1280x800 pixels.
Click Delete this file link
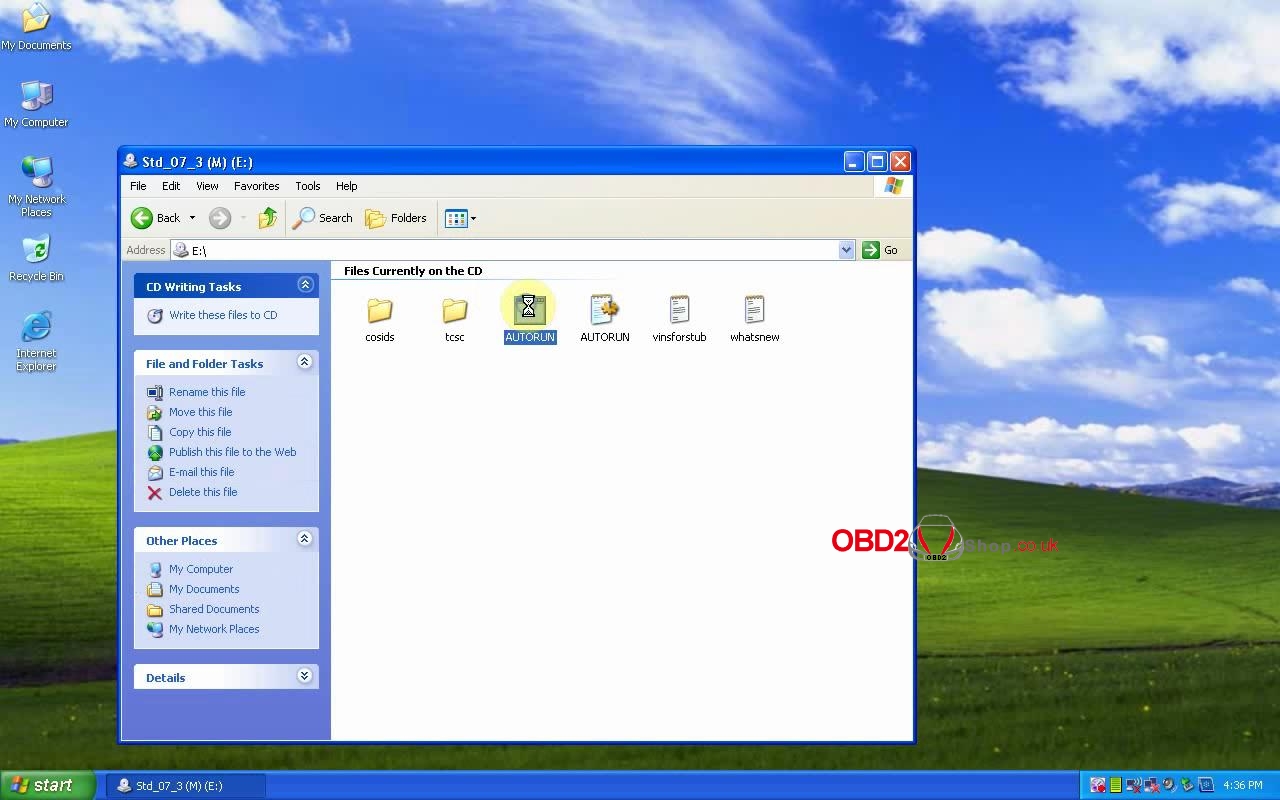point(202,492)
